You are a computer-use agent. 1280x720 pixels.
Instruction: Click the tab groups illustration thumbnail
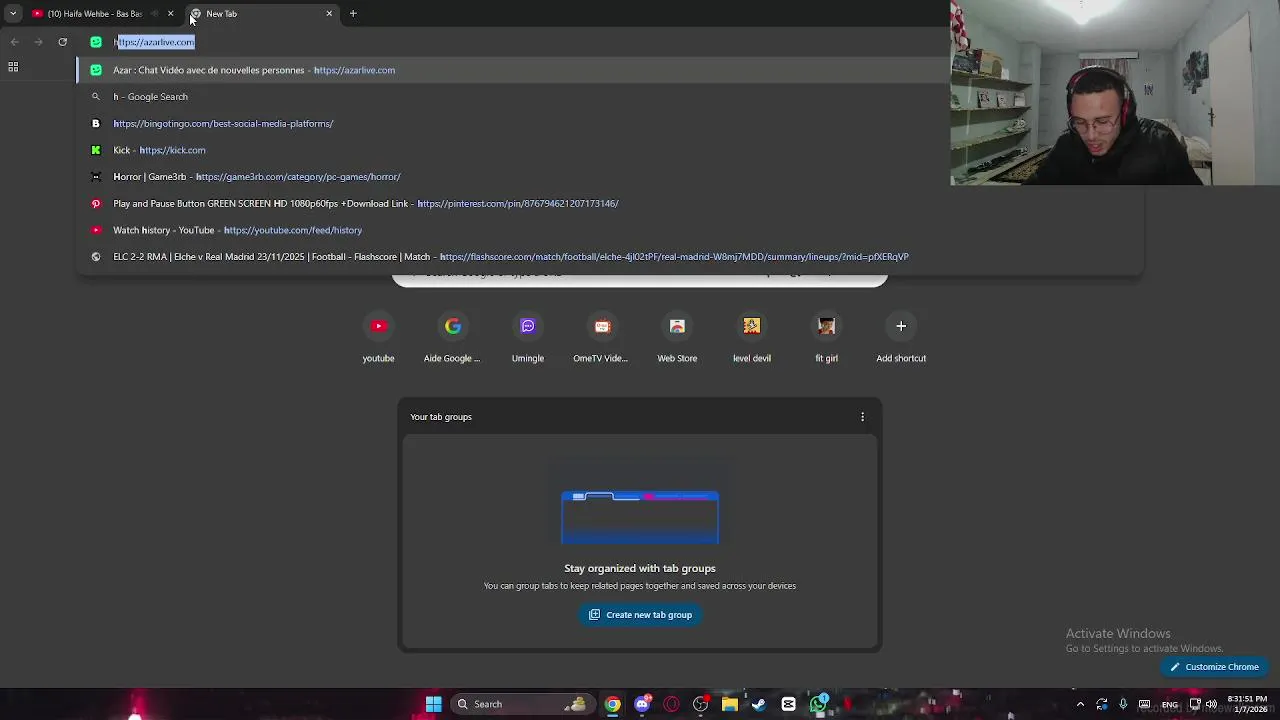pos(640,517)
